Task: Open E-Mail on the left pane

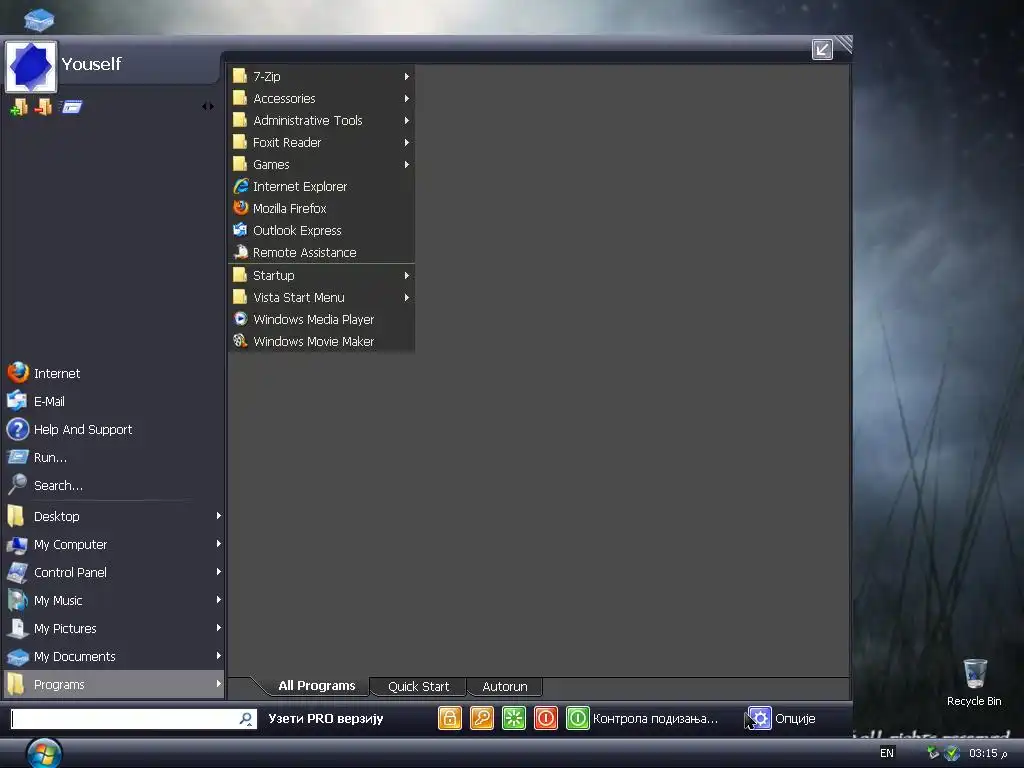Action: coord(114,401)
